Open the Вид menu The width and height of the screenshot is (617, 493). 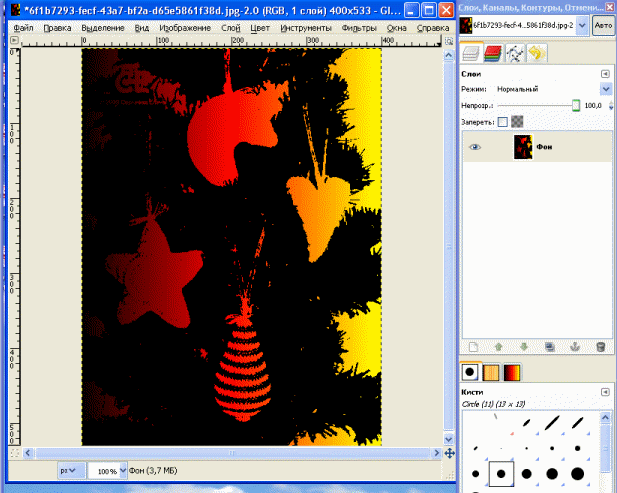142,28
